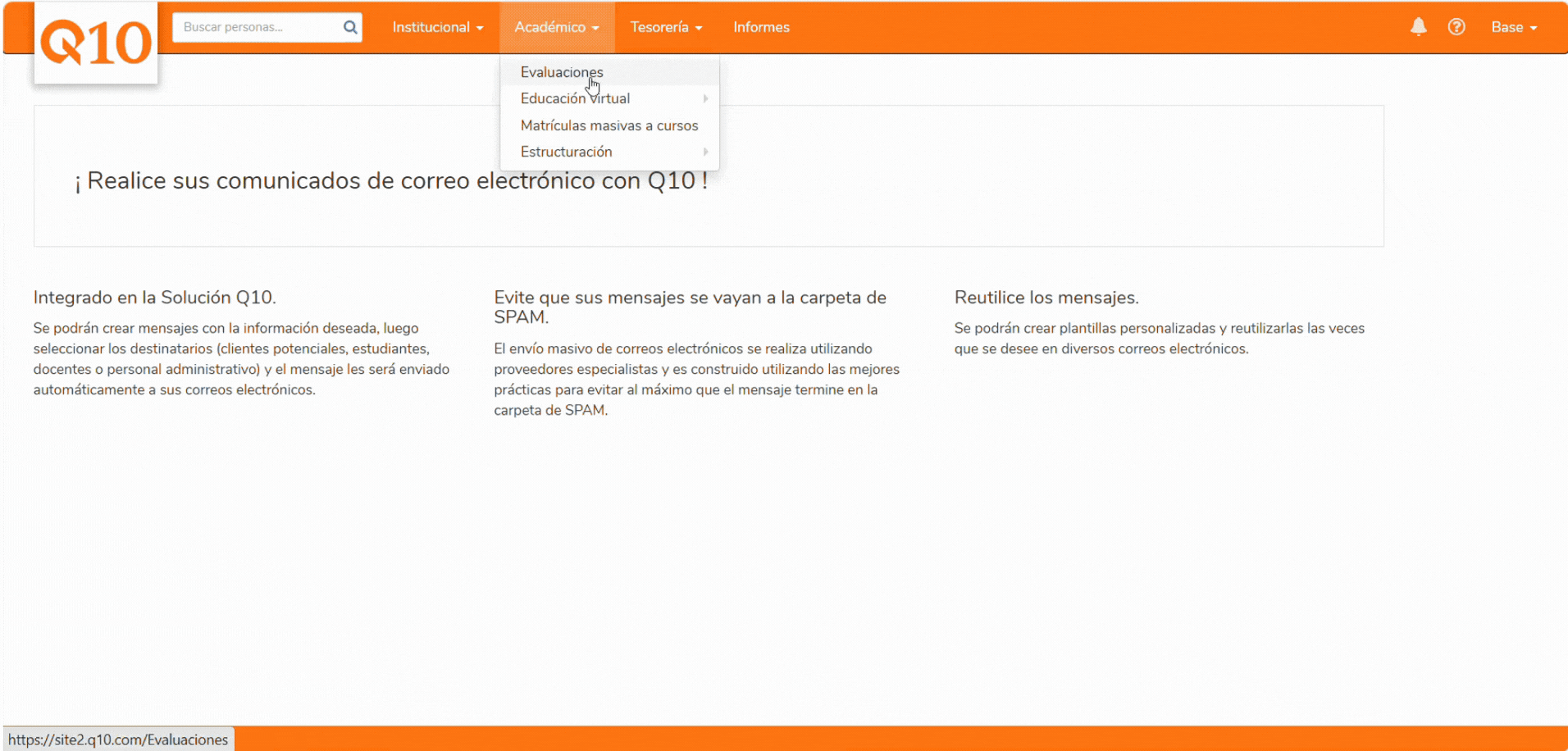Choose Matrículas masivas a cursos
This screenshot has width=1568, height=751.
[610, 125]
